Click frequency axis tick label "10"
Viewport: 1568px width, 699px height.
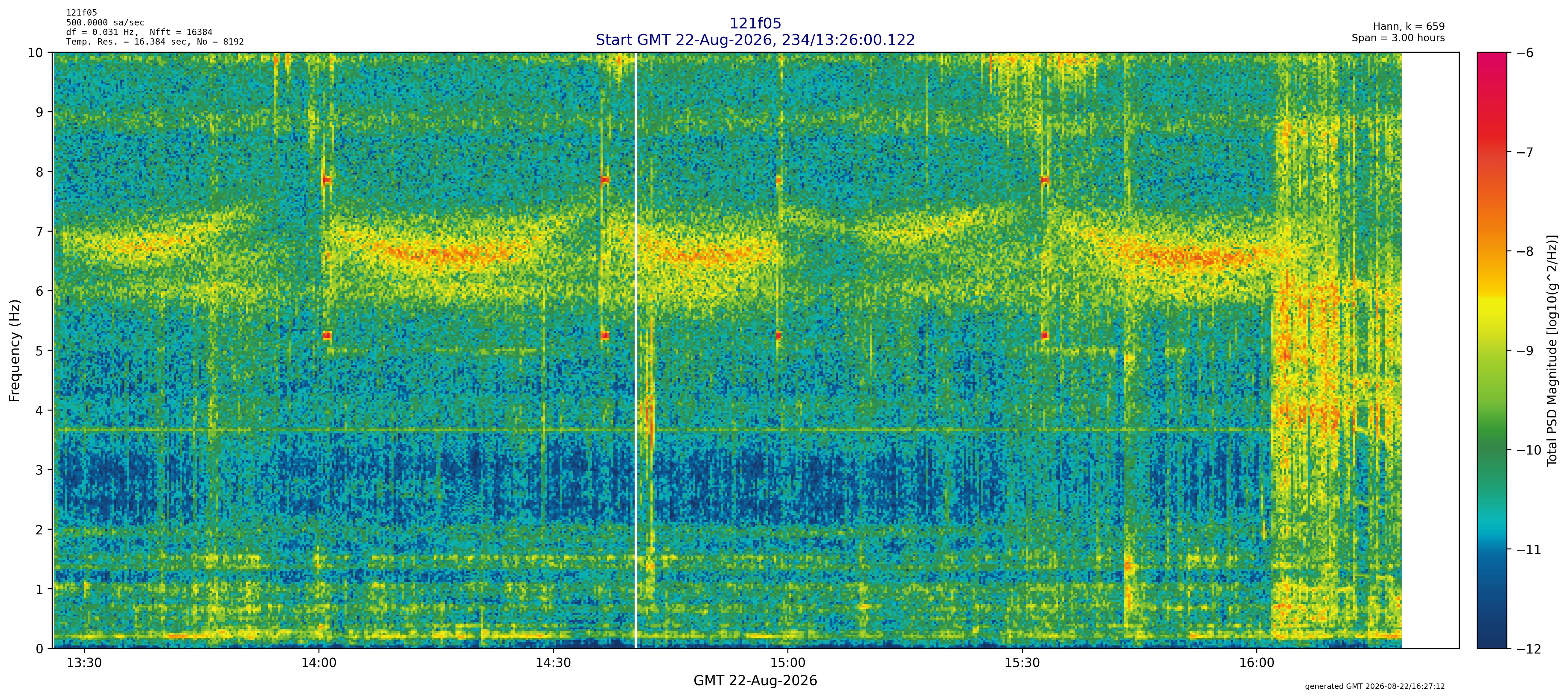(36, 53)
